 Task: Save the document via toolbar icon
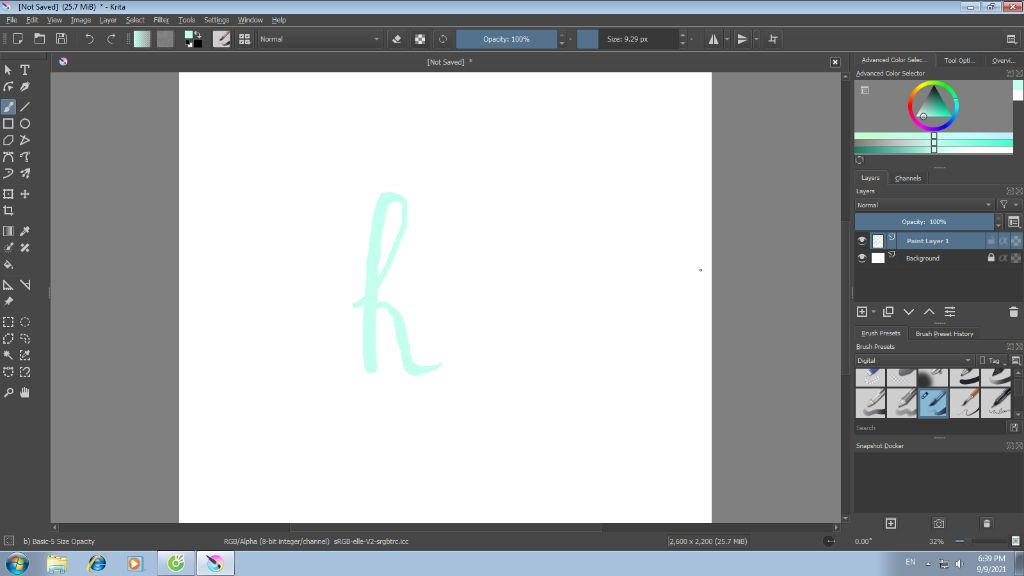pos(61,39)
